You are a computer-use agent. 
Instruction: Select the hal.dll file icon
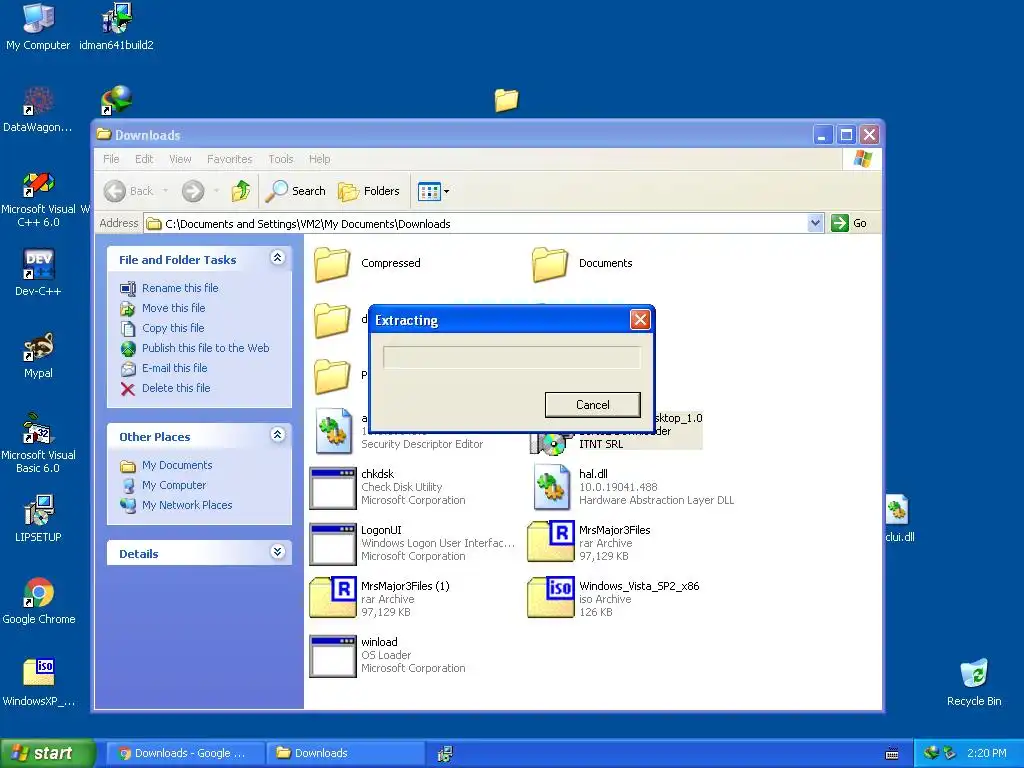point(551,487)
